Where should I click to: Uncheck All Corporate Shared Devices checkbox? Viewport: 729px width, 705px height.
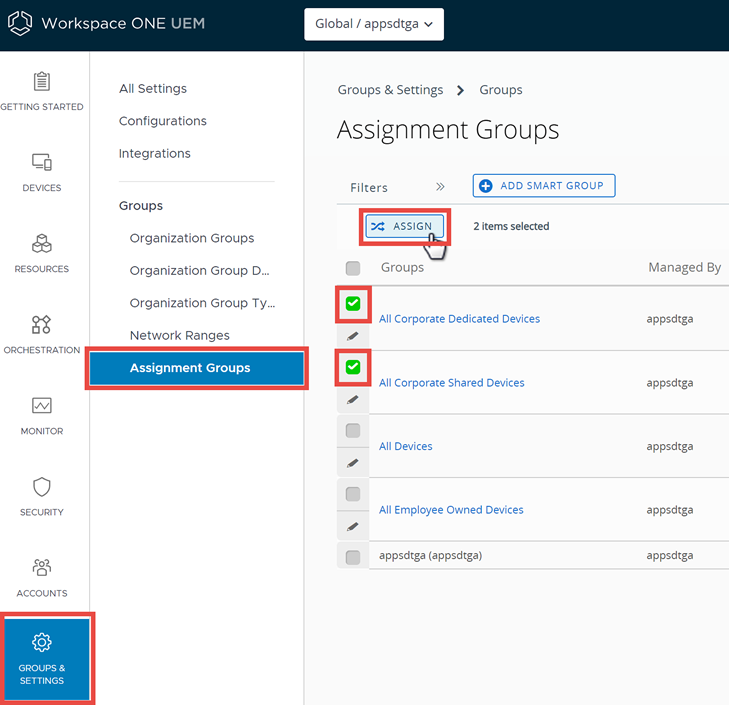[x=353, y=367]
